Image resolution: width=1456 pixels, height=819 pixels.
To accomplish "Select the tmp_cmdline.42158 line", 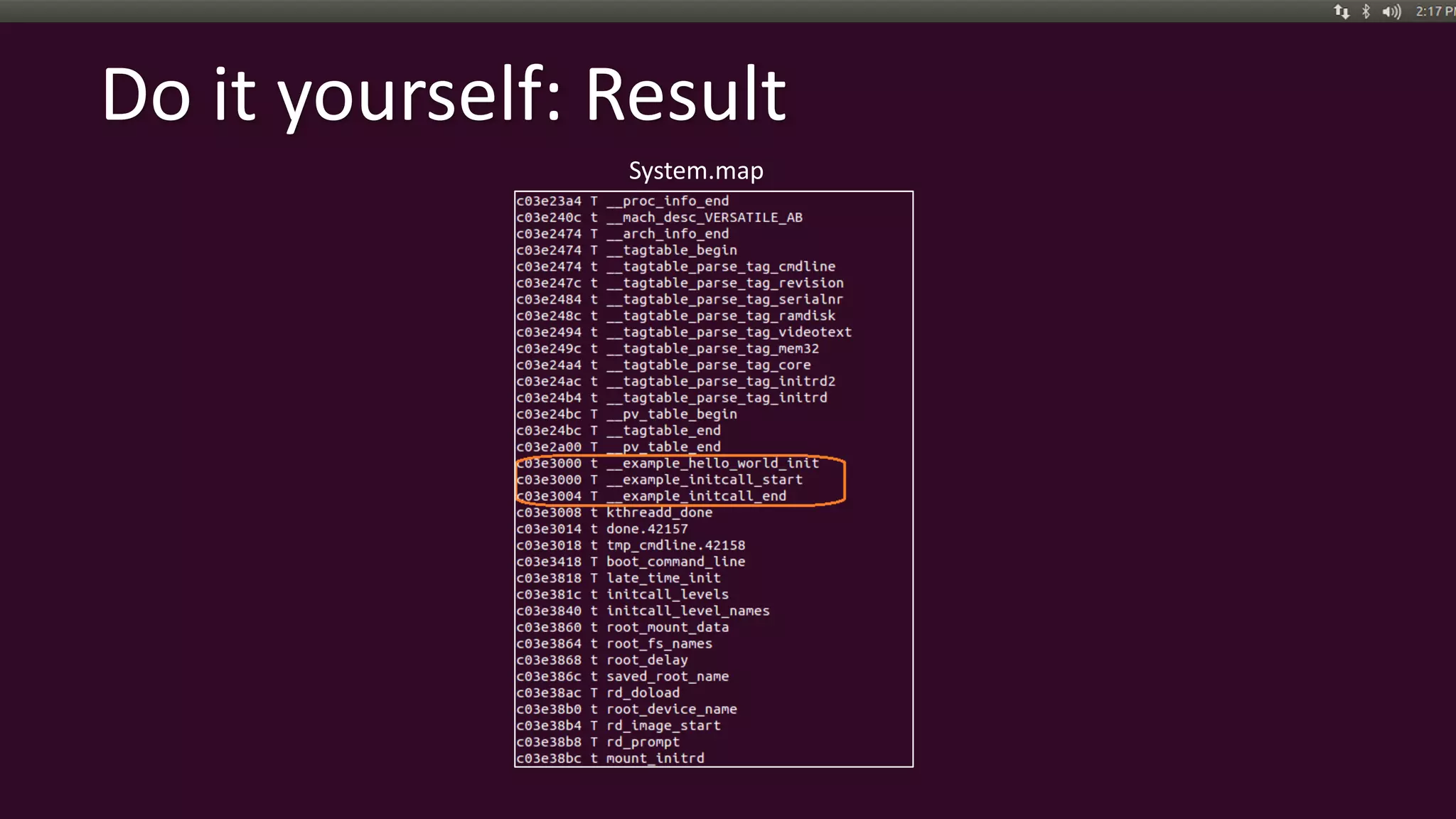I will pos(631,545).
